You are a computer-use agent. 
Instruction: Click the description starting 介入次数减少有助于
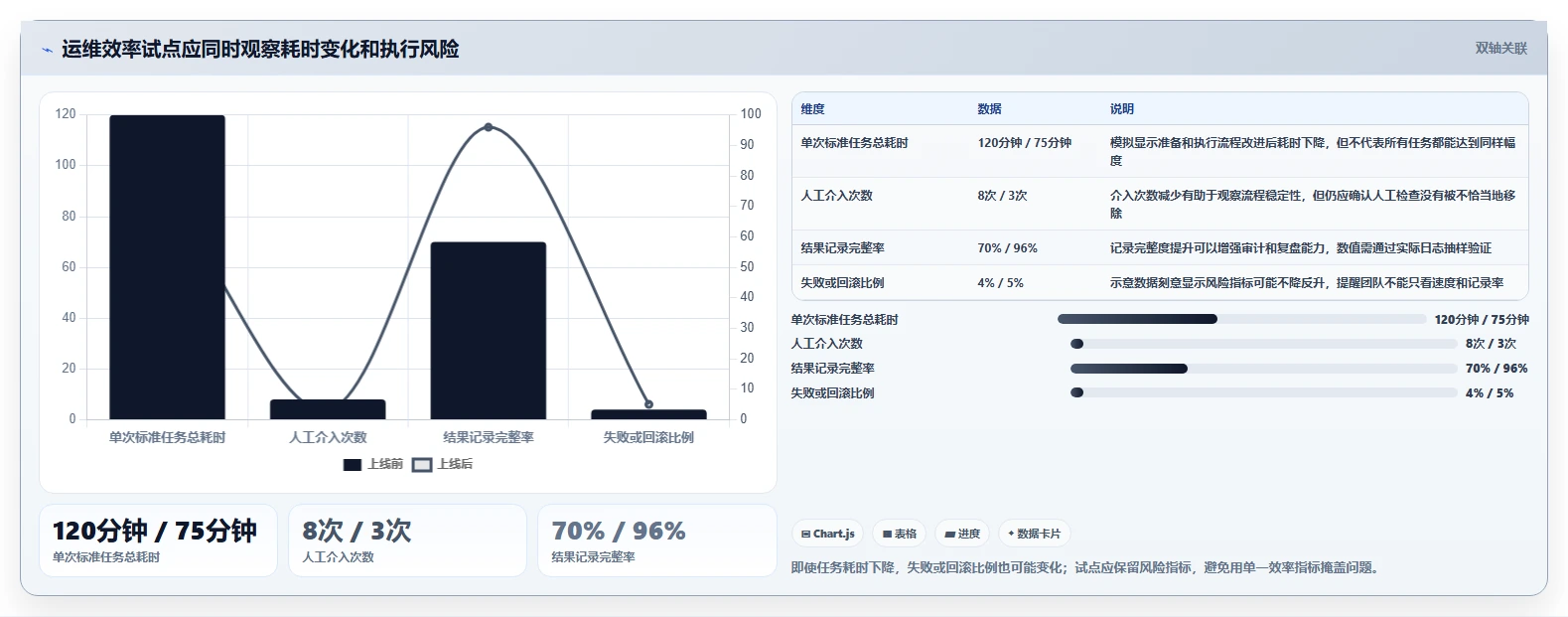point(1313,204)
